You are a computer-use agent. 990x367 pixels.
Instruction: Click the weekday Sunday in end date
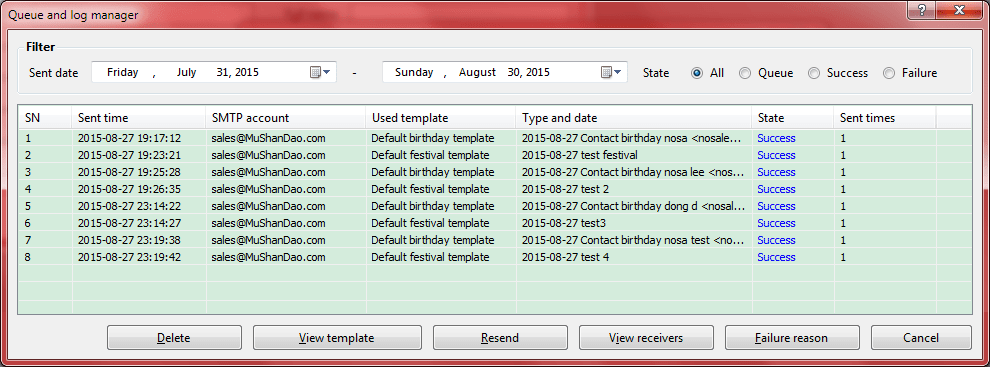(414, 72)
